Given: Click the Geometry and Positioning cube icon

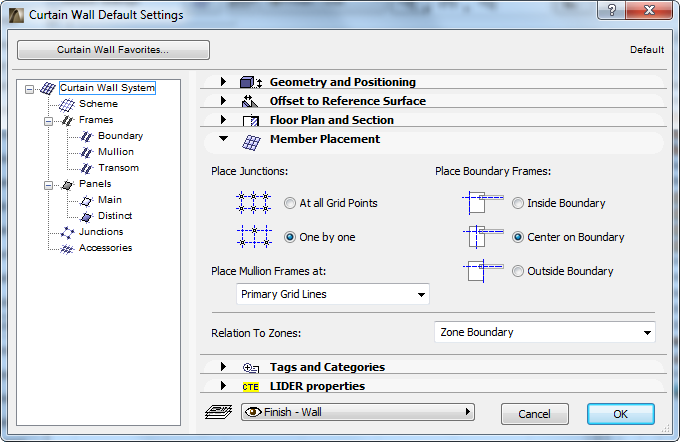Looking at the screenshot, I should point(251,82).
